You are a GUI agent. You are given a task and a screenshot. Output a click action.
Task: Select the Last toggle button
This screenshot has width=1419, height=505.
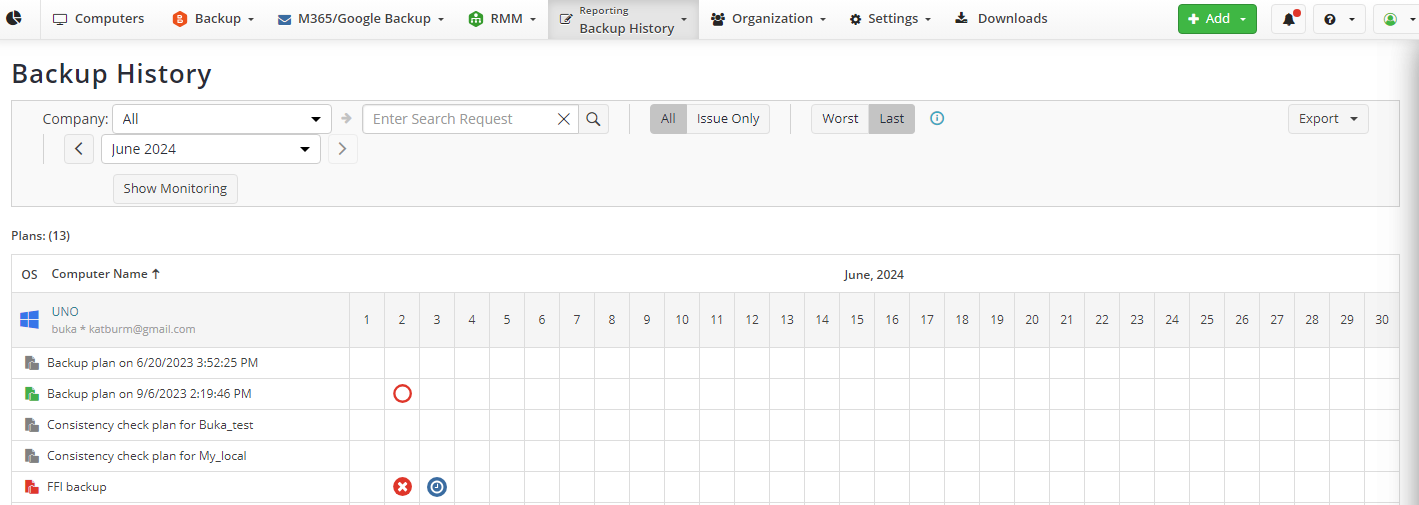tap(892, 119)
